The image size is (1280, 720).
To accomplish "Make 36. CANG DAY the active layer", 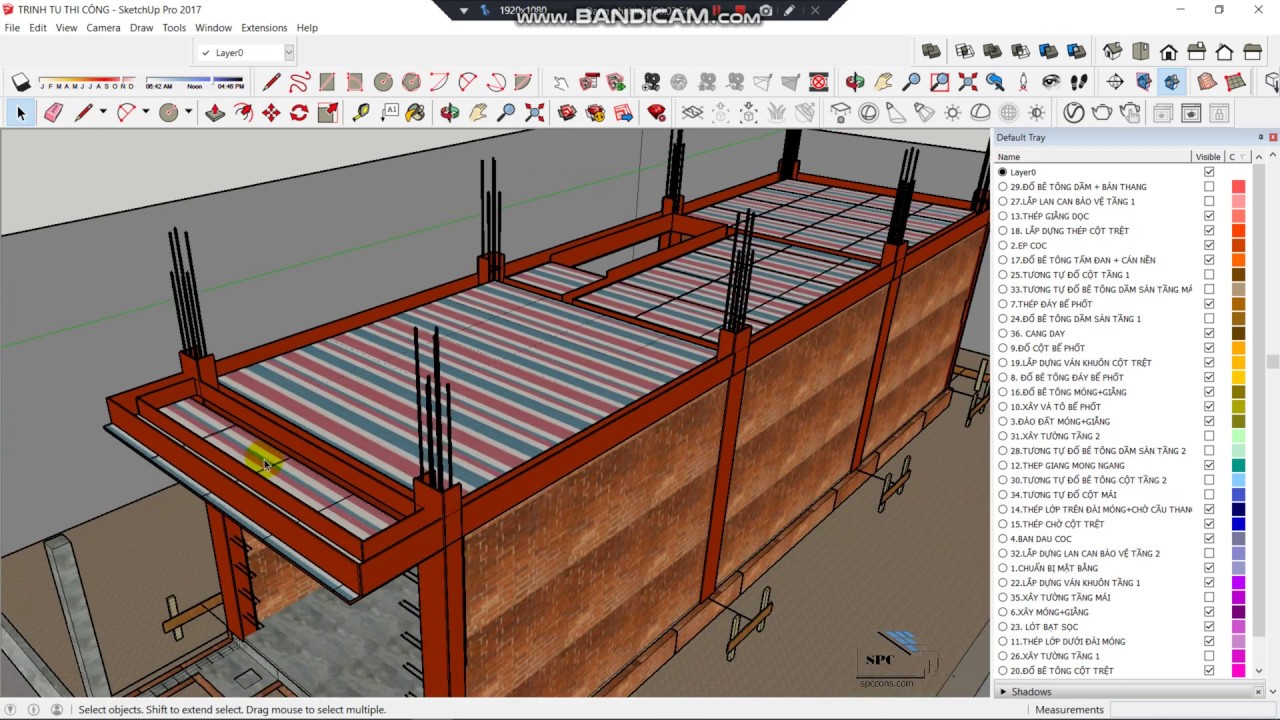I will pos(1003,333).
